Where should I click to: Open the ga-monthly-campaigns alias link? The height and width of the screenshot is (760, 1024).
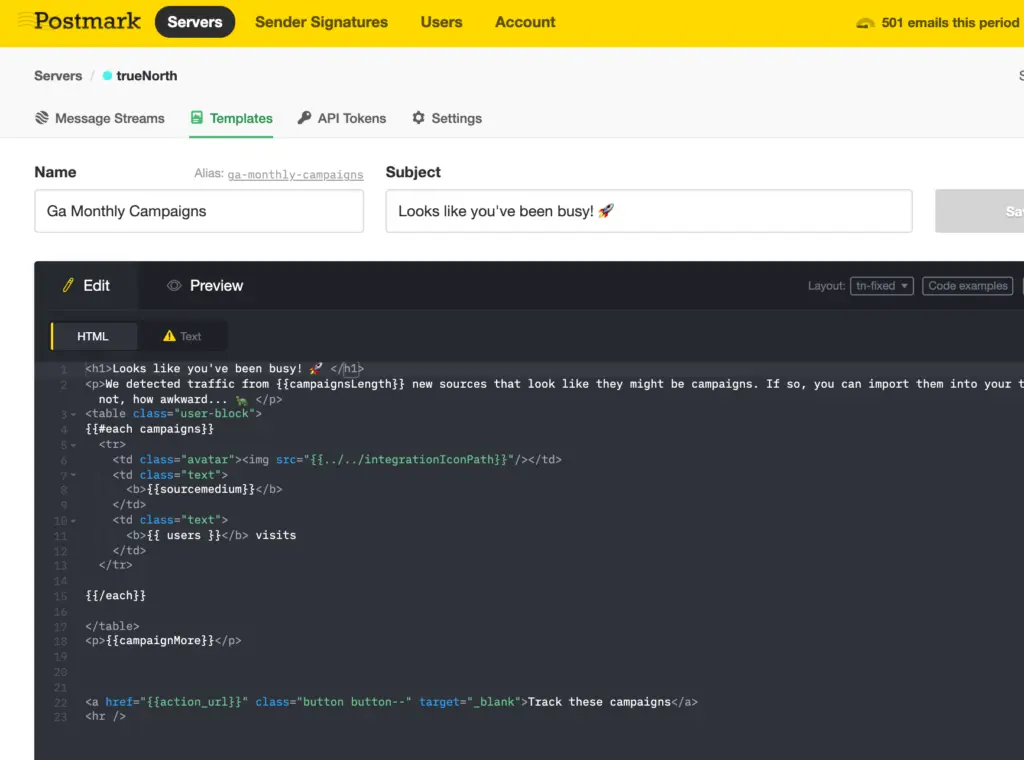[x=295, y=174]
